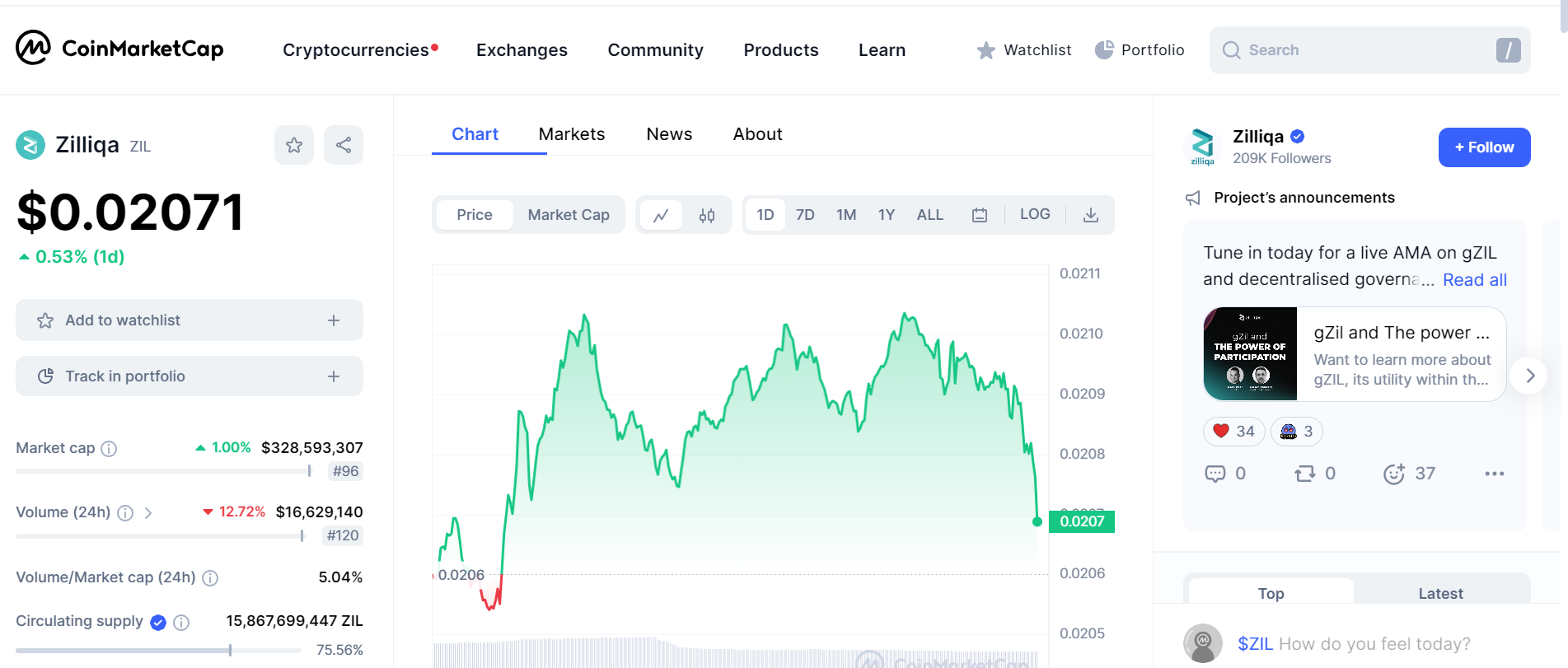Open more options ellipsis on announcement

pyautogui.click(x=1495, y=474)
